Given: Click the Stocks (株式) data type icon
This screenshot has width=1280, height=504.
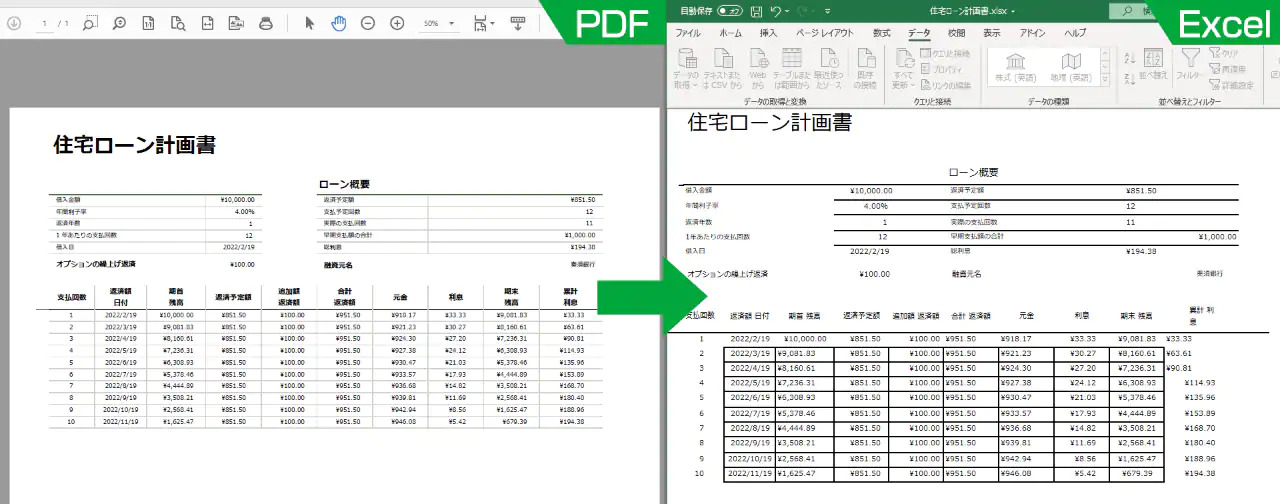Looking at the screenshot, I should 1016,66.
